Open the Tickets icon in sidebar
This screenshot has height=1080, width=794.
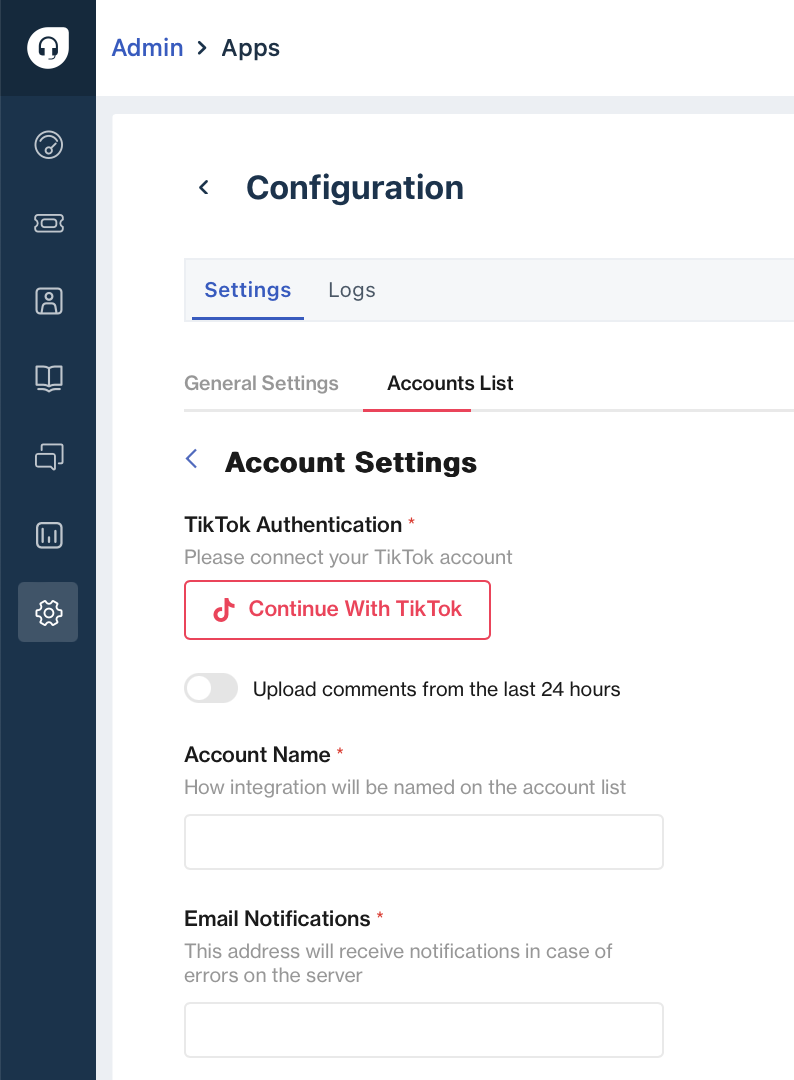pos(48,223)
